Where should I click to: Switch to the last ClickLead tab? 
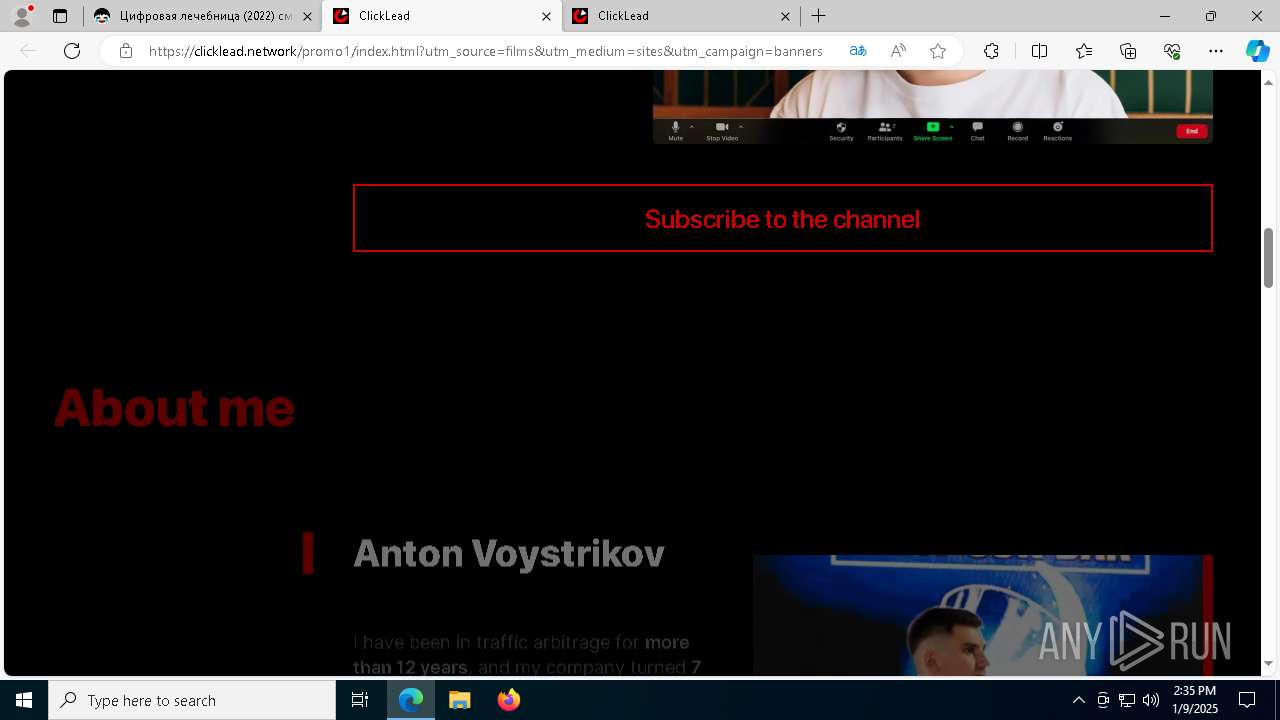coord(680,16)
